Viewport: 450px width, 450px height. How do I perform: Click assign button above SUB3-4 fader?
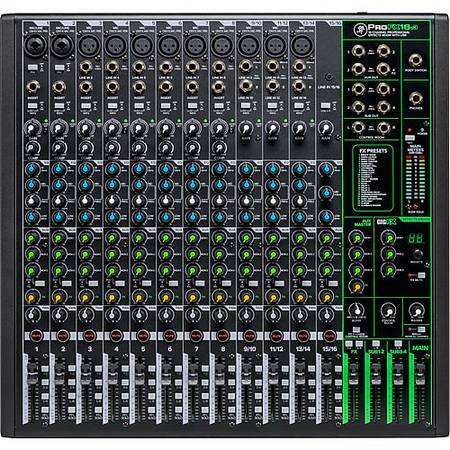[398, 343]
